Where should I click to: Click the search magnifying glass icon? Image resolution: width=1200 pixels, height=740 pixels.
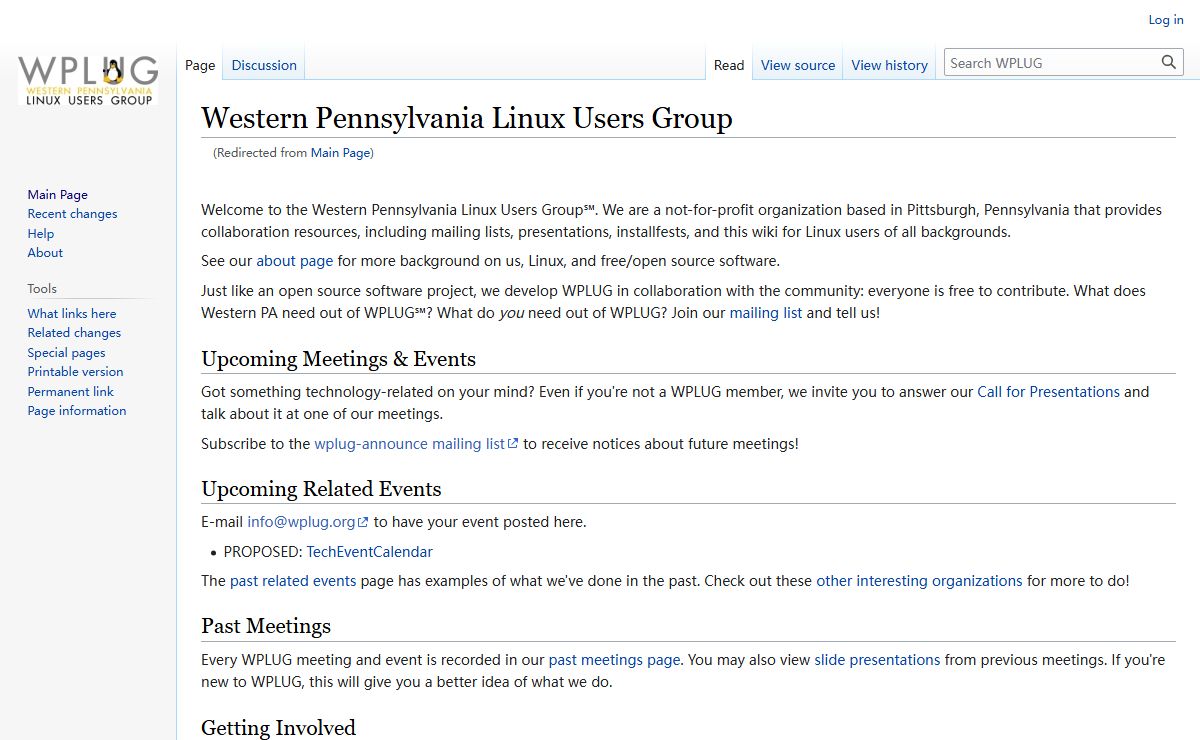1169,63
